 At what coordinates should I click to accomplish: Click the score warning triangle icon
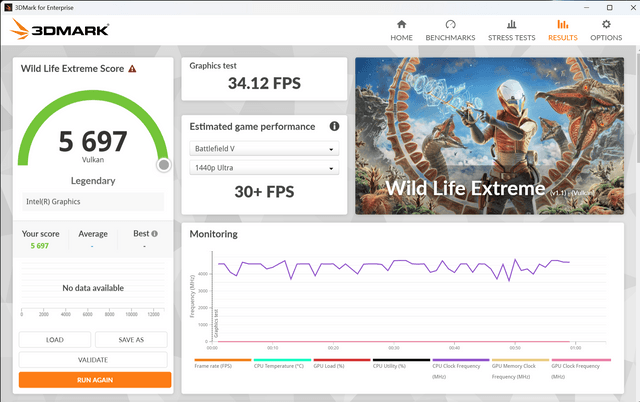(x=132, y=69)
